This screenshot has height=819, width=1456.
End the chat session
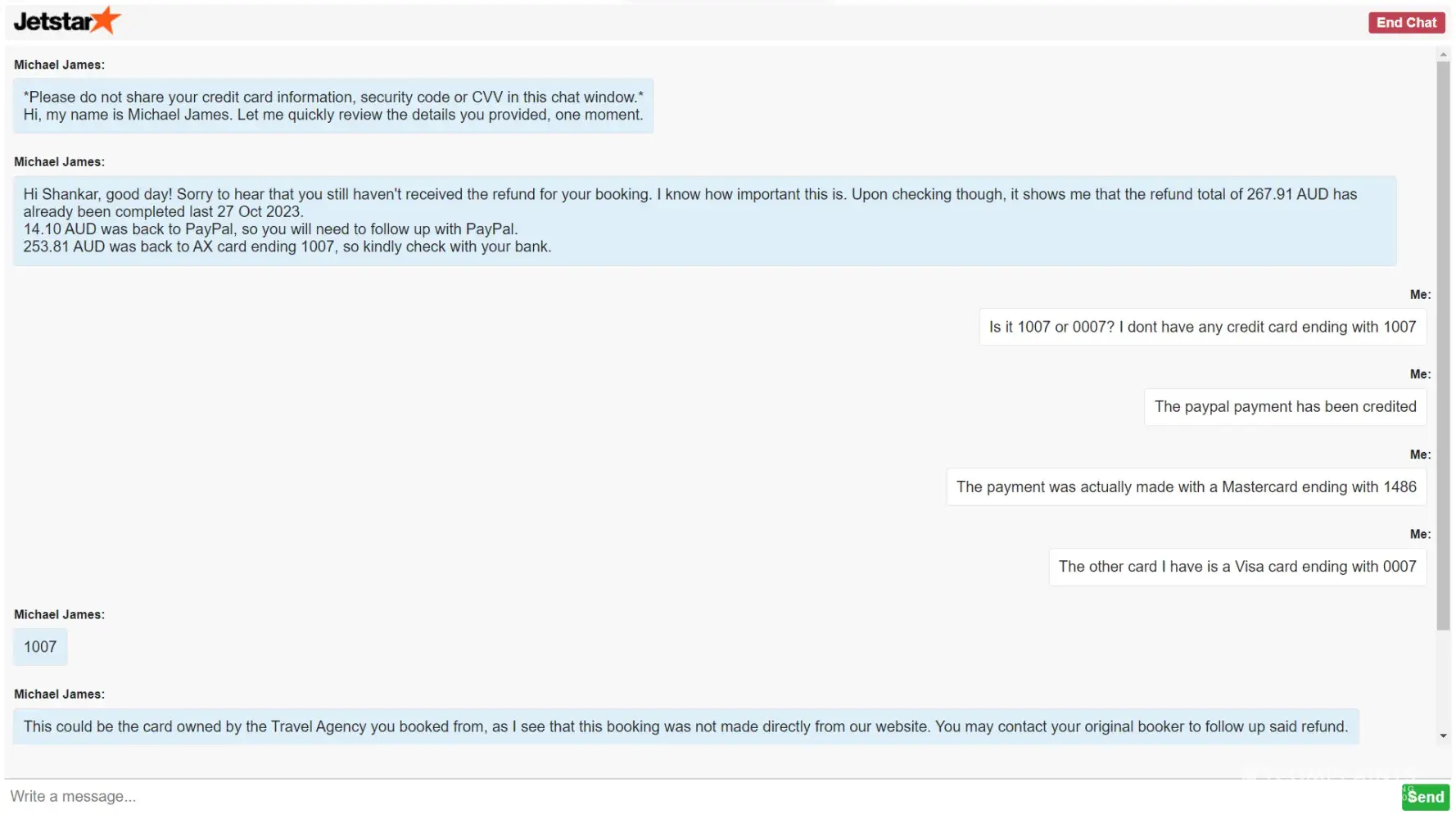tap(1405, 23)
